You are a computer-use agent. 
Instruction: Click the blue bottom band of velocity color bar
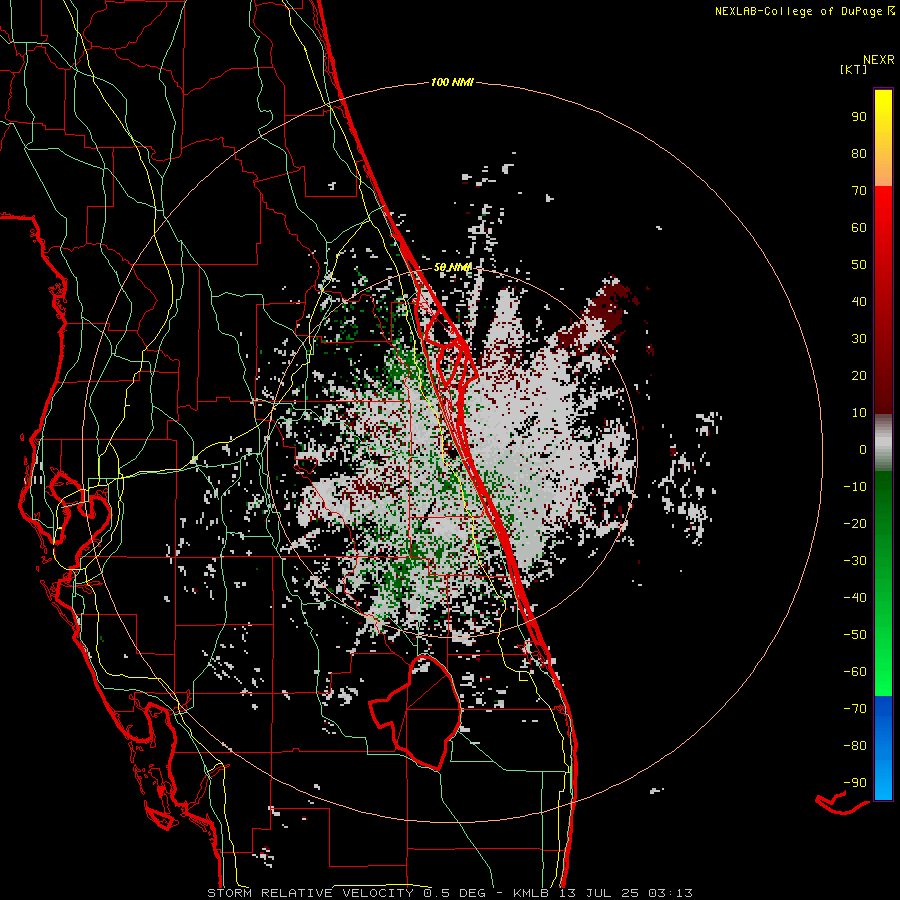(883, 748)
